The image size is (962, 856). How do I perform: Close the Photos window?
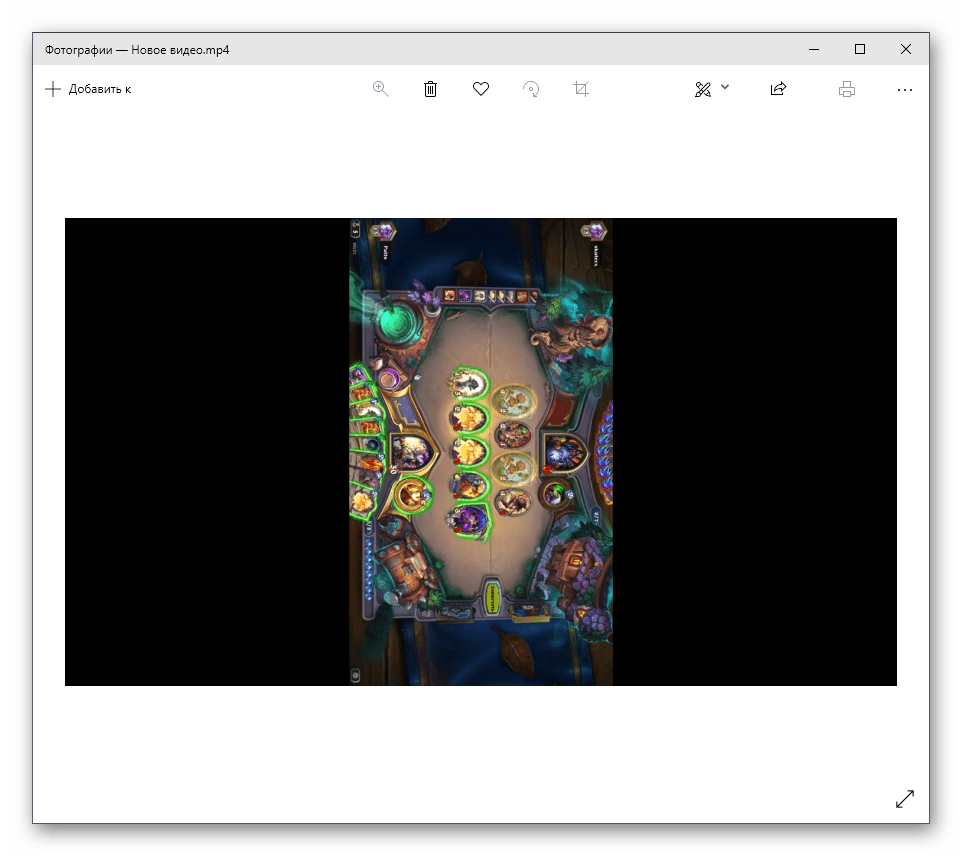pos(905,49)
